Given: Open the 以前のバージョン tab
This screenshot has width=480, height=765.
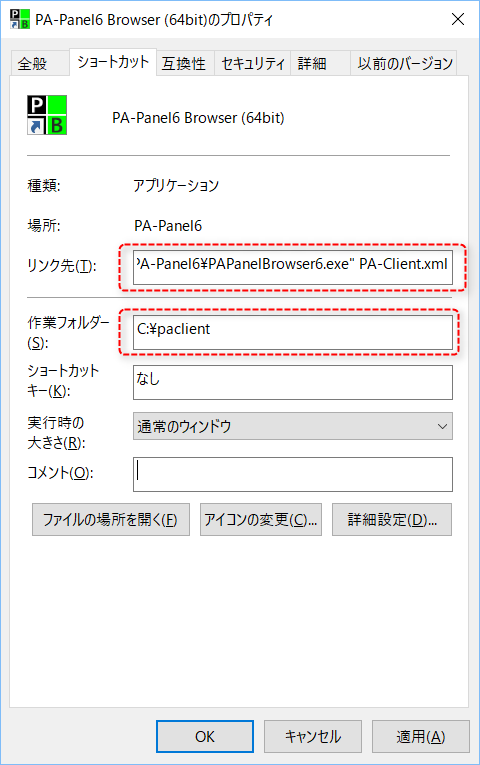Looking at the screenshot, I should pyautogui.click(x=404, y=63).
